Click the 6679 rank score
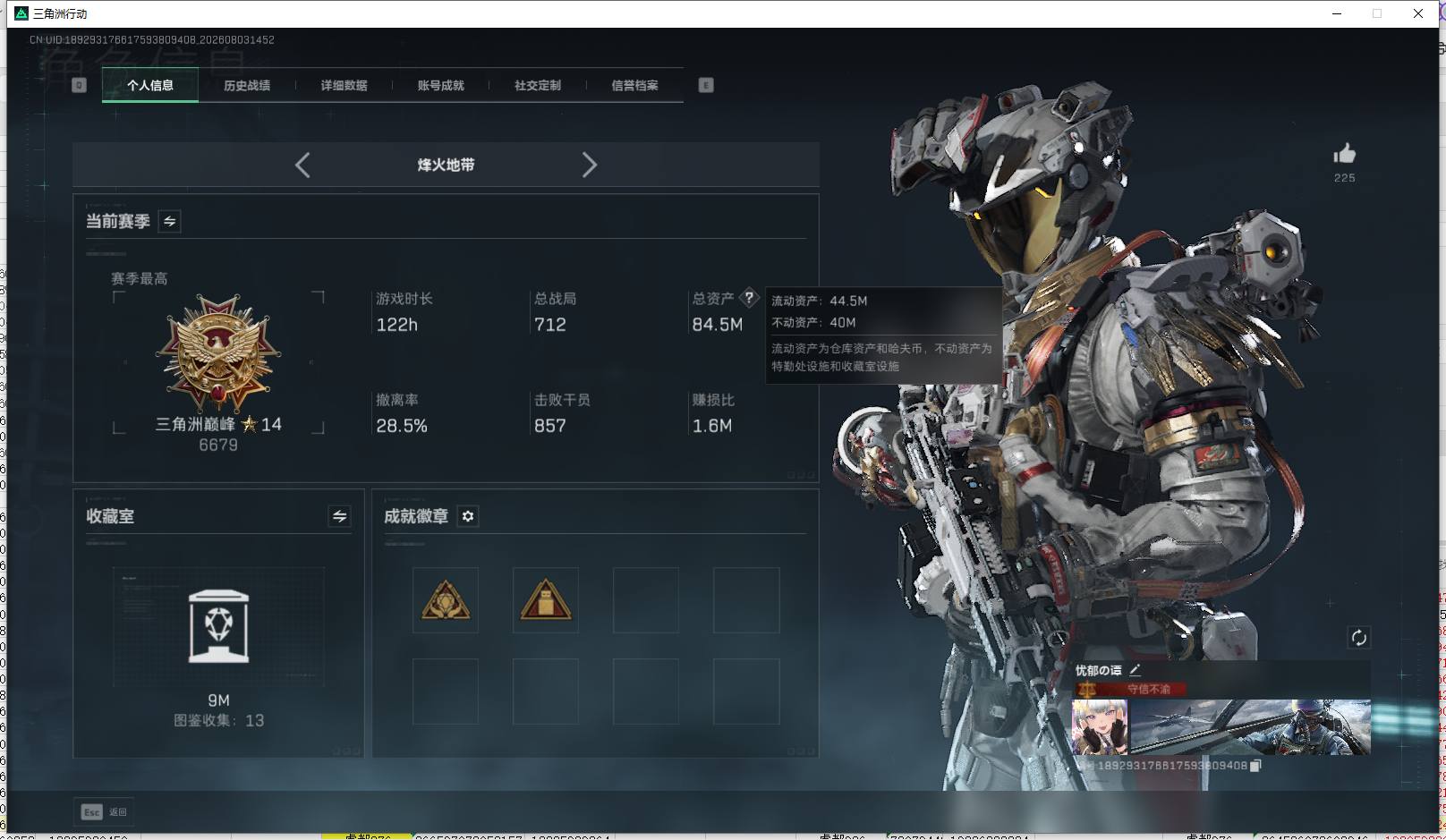This screenshot has width=1446, height=840. pos(218,445)
